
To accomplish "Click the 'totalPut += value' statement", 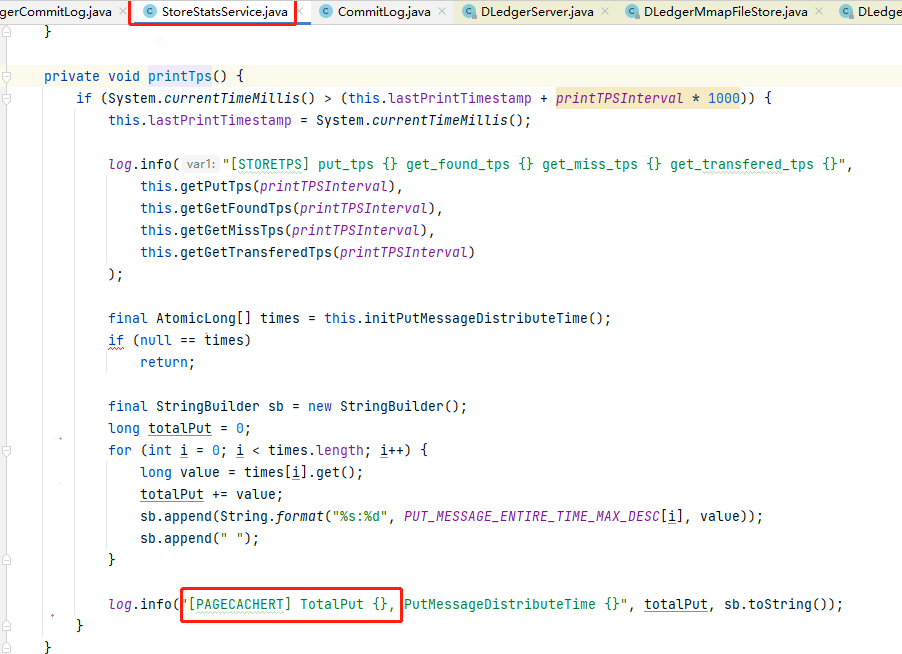I will coord(212,494).
